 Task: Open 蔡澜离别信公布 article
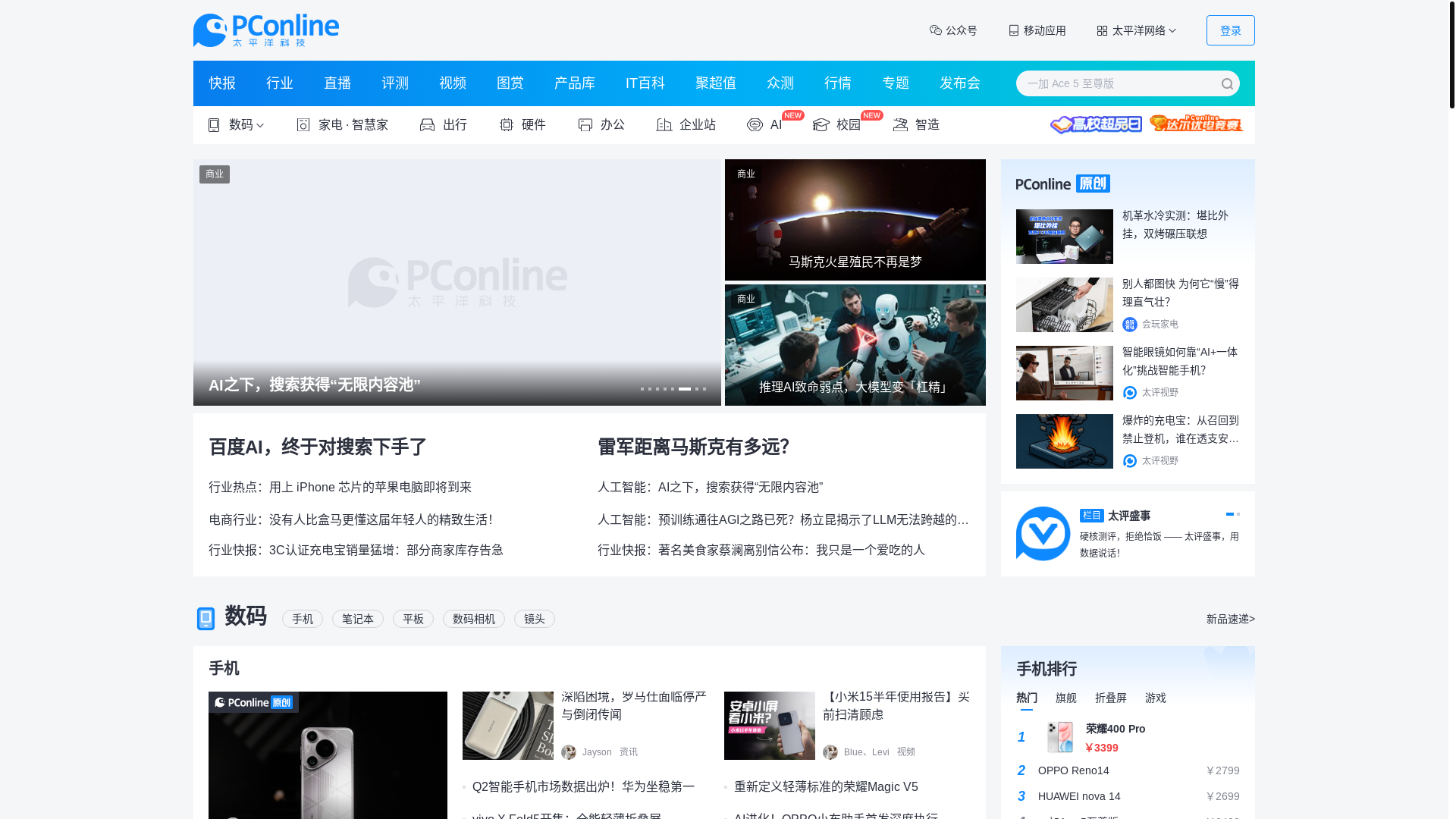(x=791, y=551)
